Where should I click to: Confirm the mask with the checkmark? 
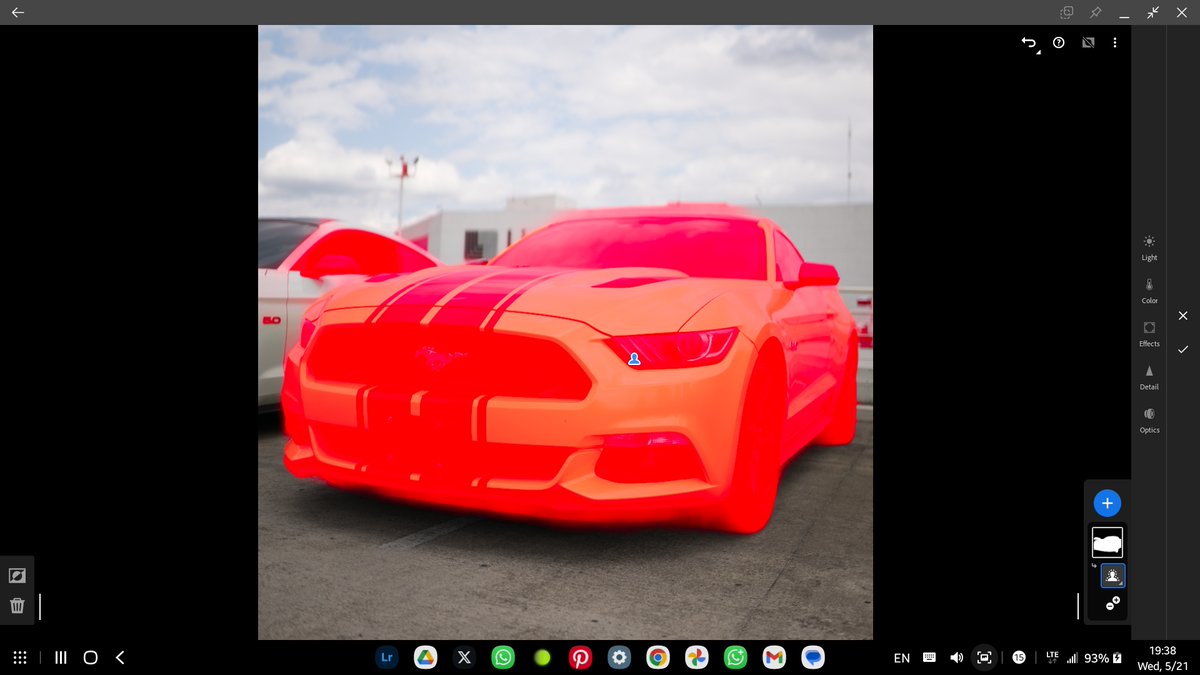(1183, 349)
